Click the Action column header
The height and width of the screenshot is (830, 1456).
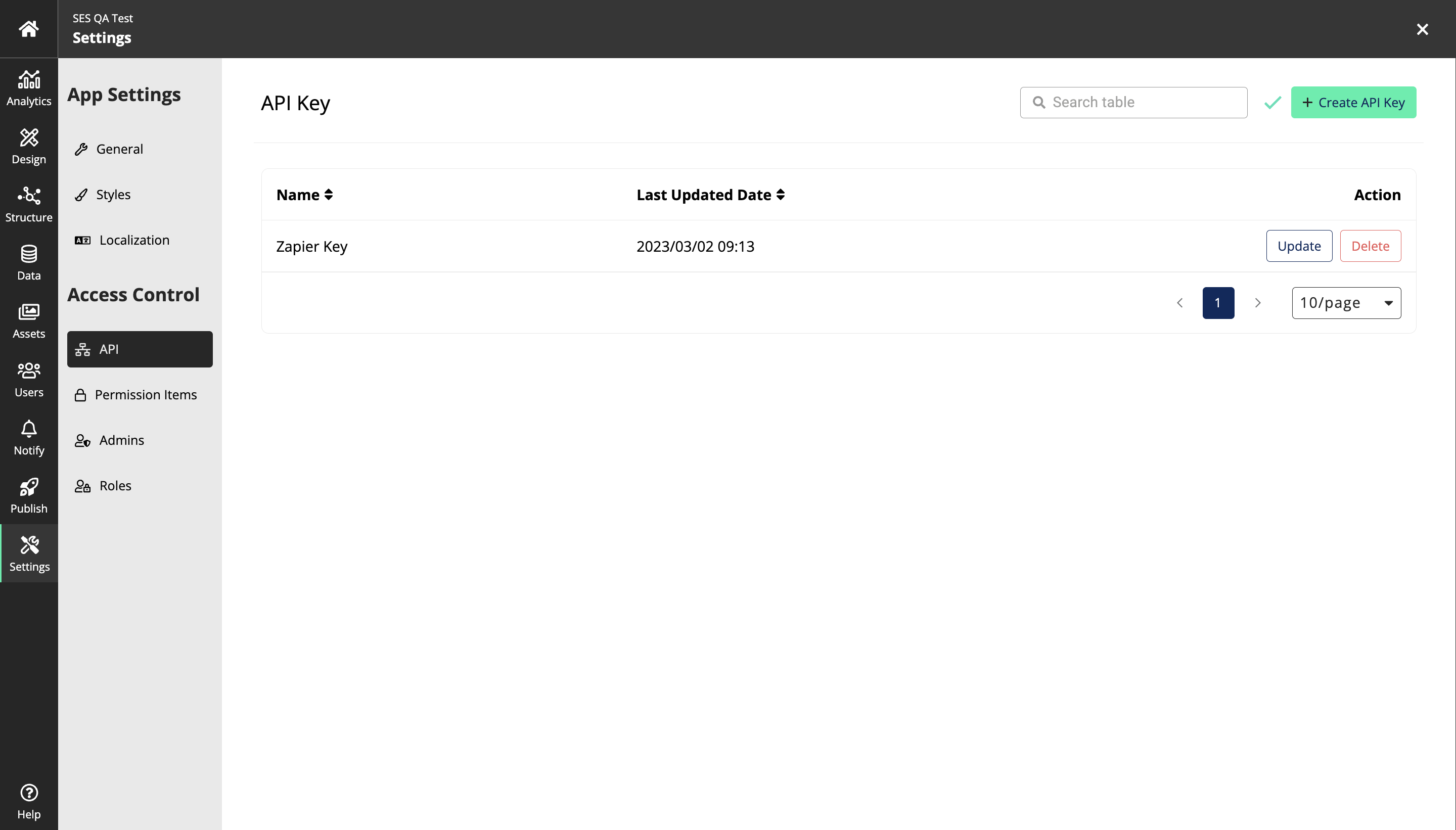click(x=1377, y=195)
